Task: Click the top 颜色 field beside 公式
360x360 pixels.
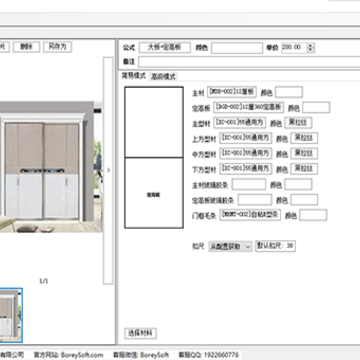Action: (x=237, y=48)
